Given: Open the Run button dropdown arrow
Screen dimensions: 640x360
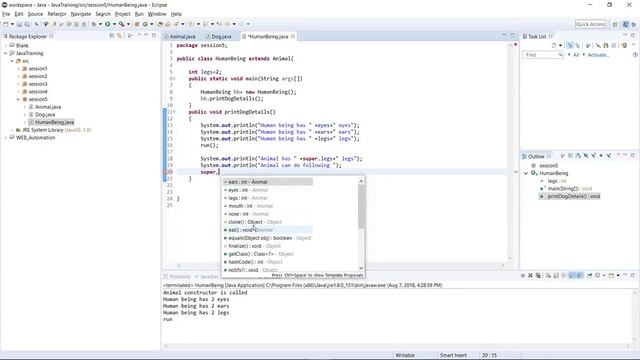Looking at the screenshot, I should [x=114, y=24].
